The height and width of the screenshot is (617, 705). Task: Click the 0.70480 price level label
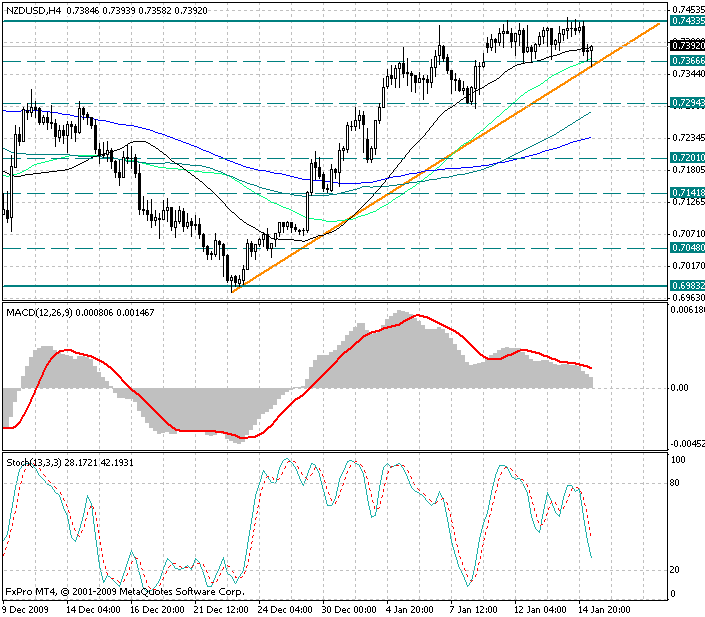click(x=686, y=248)
